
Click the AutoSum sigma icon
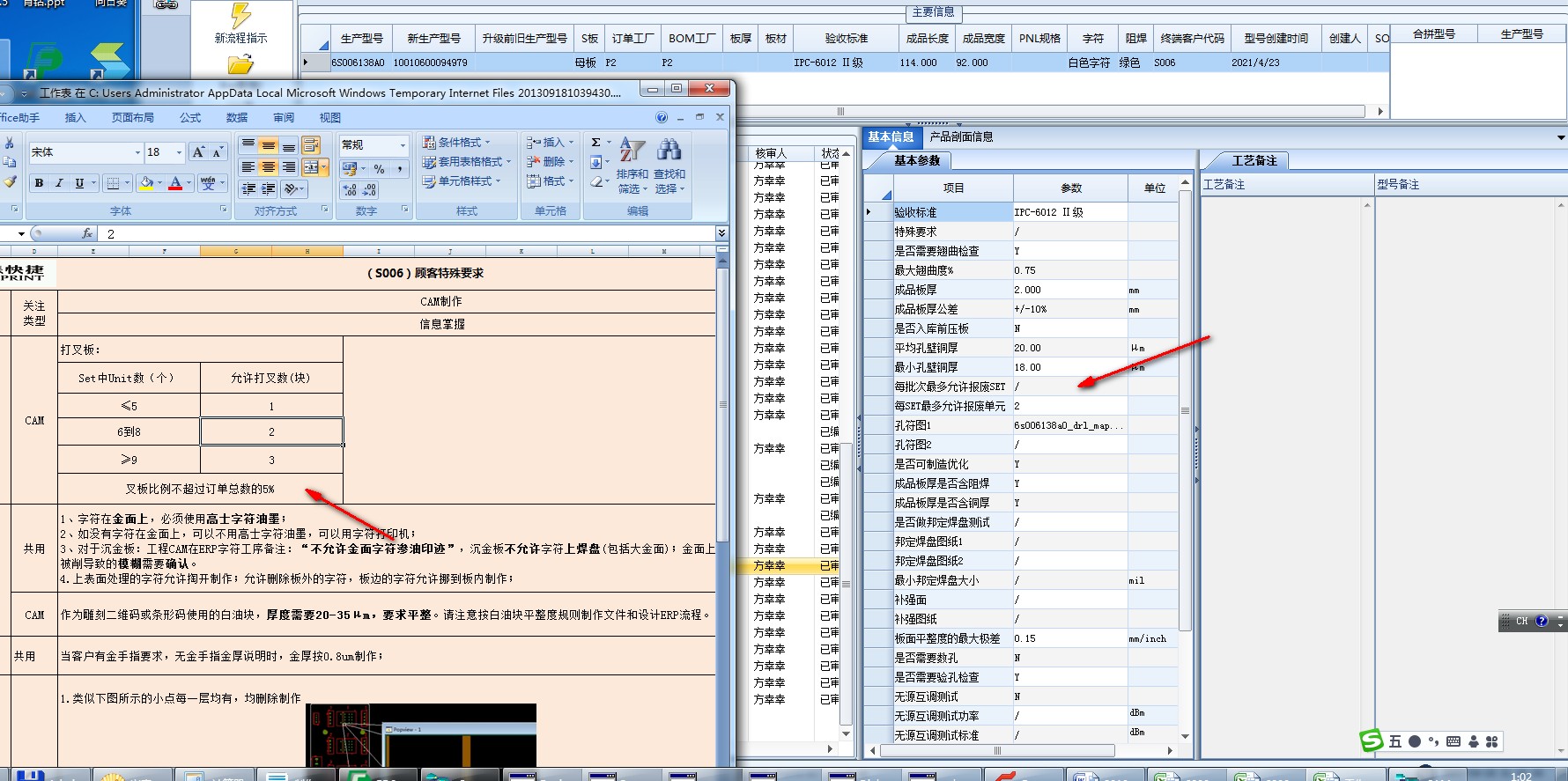pos(596,143)
